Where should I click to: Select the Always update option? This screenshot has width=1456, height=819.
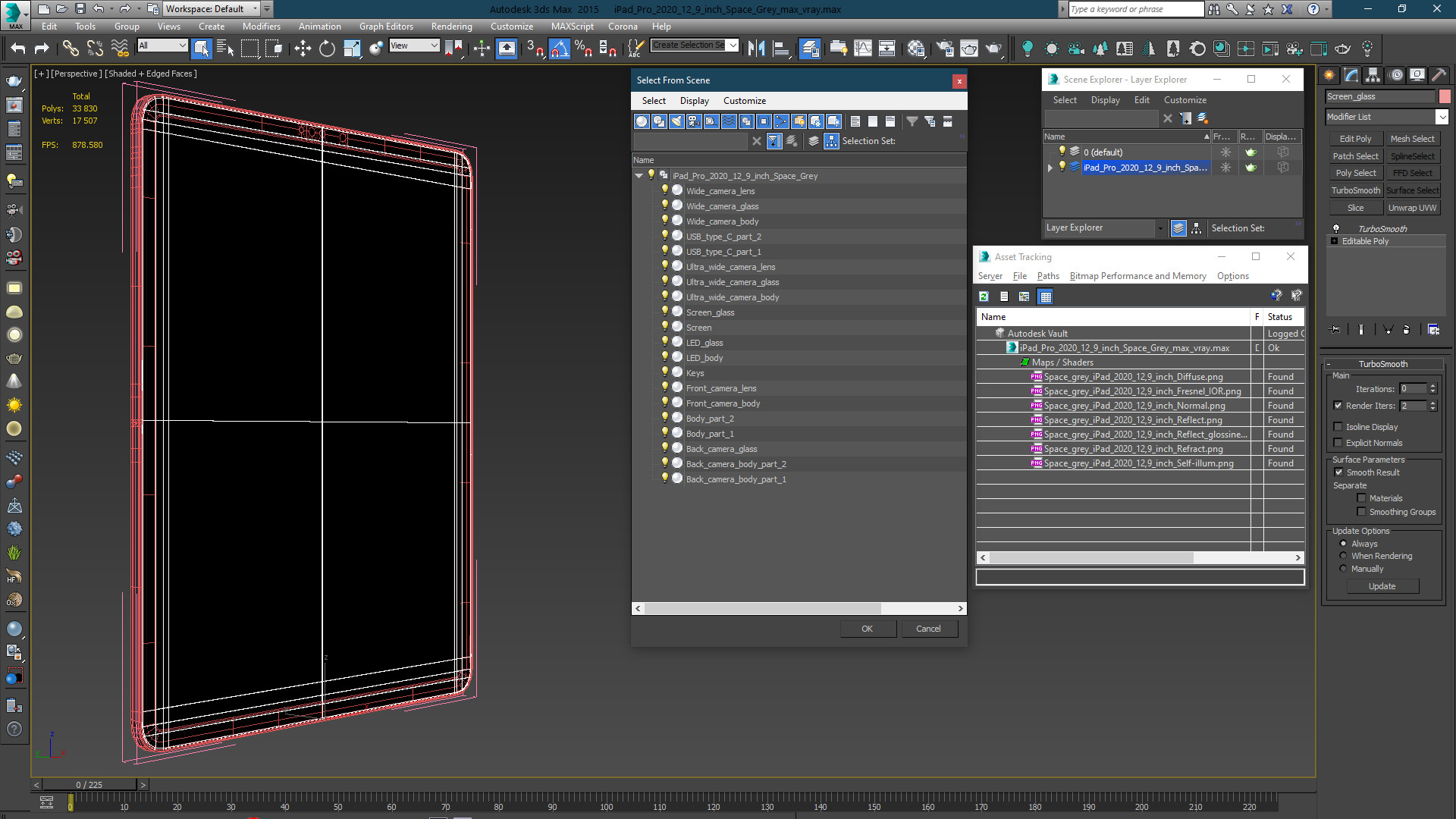pos(1343,544)
